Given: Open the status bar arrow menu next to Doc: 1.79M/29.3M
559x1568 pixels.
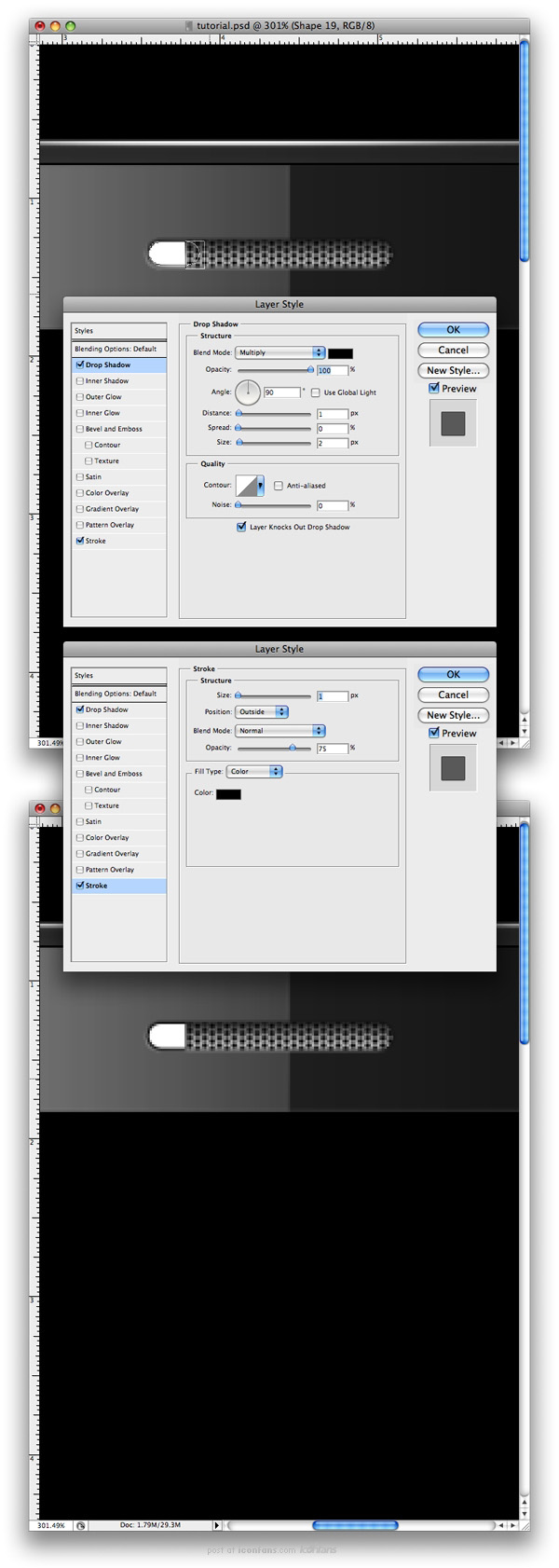Looking at the screenshot, I should coord(217,1526).
